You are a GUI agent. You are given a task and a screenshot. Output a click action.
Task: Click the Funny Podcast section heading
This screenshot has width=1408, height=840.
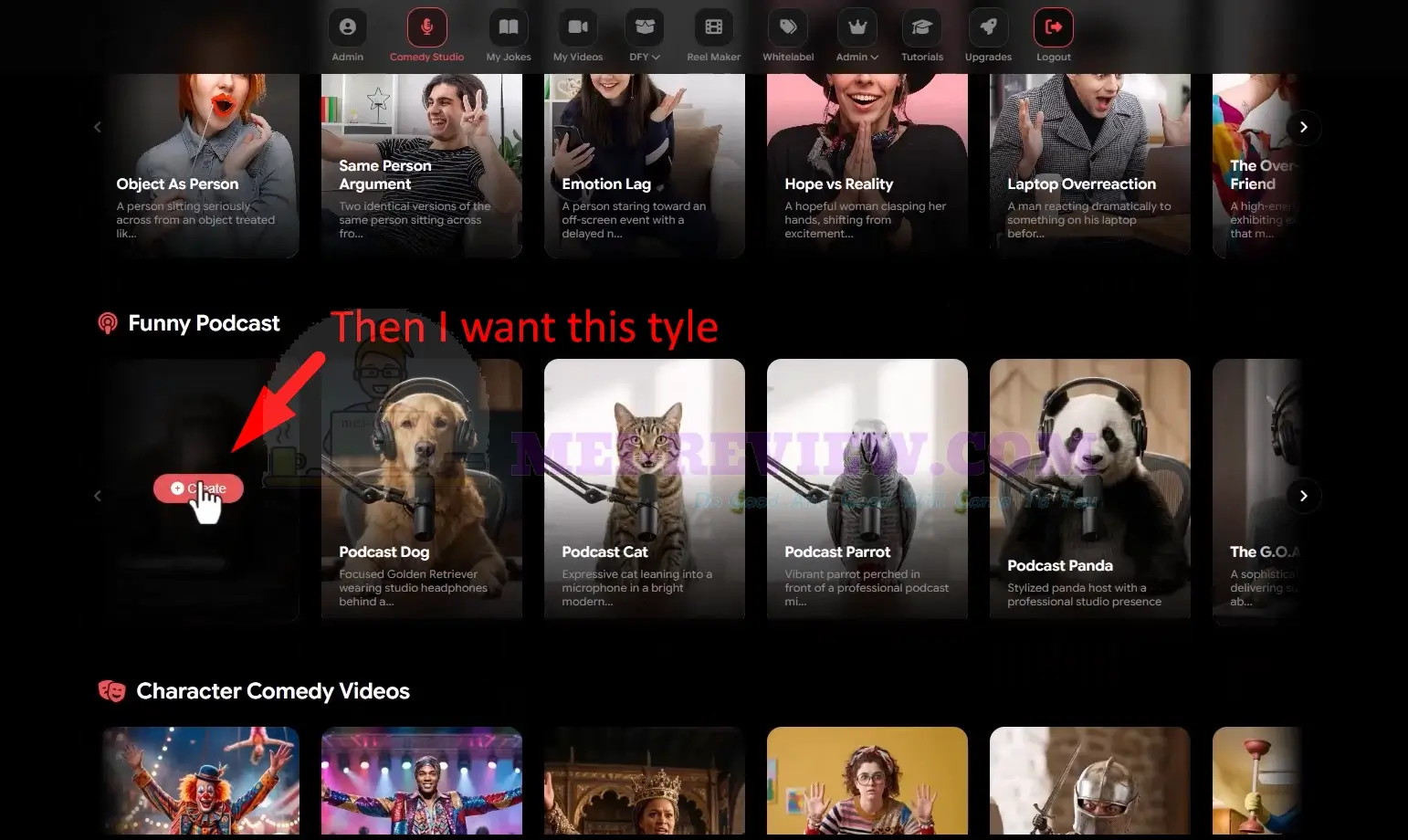(205, 323)
